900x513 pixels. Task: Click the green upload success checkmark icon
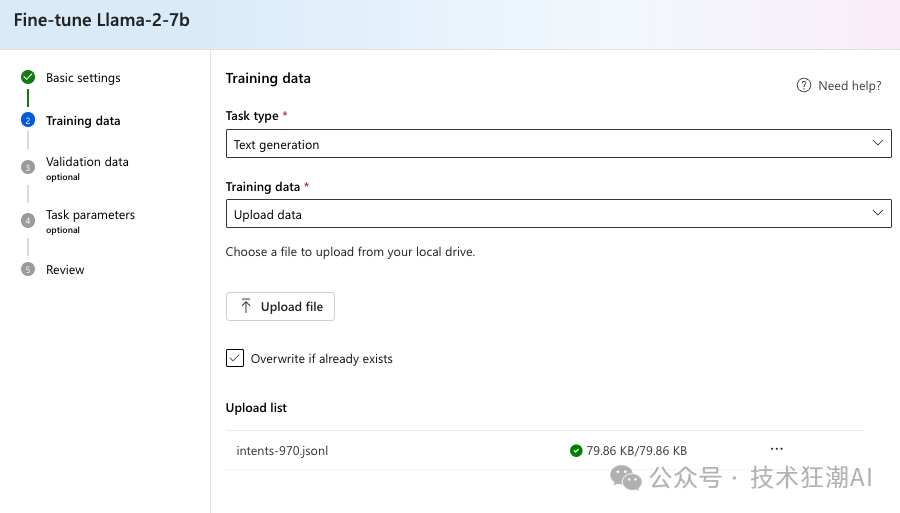pyautogui.click(x=576, y=450)
